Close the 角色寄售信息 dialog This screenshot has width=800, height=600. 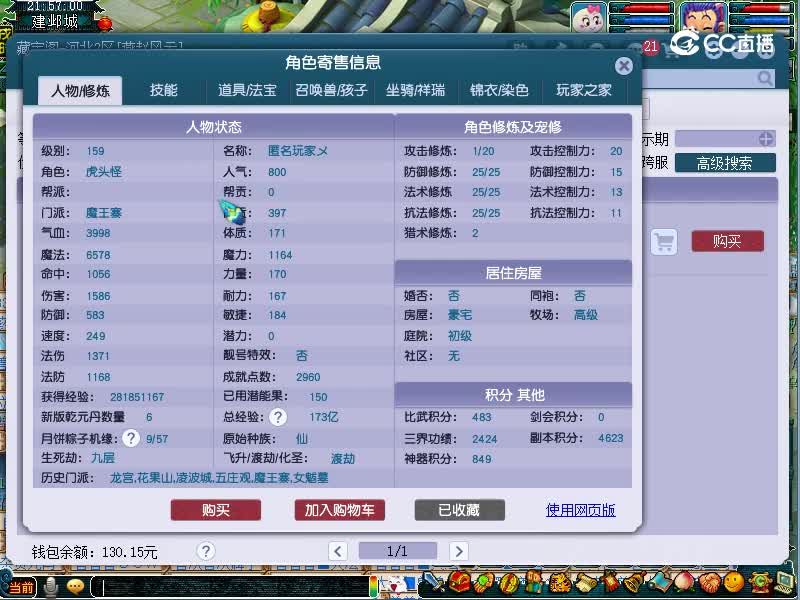click(x=623, y=66)
